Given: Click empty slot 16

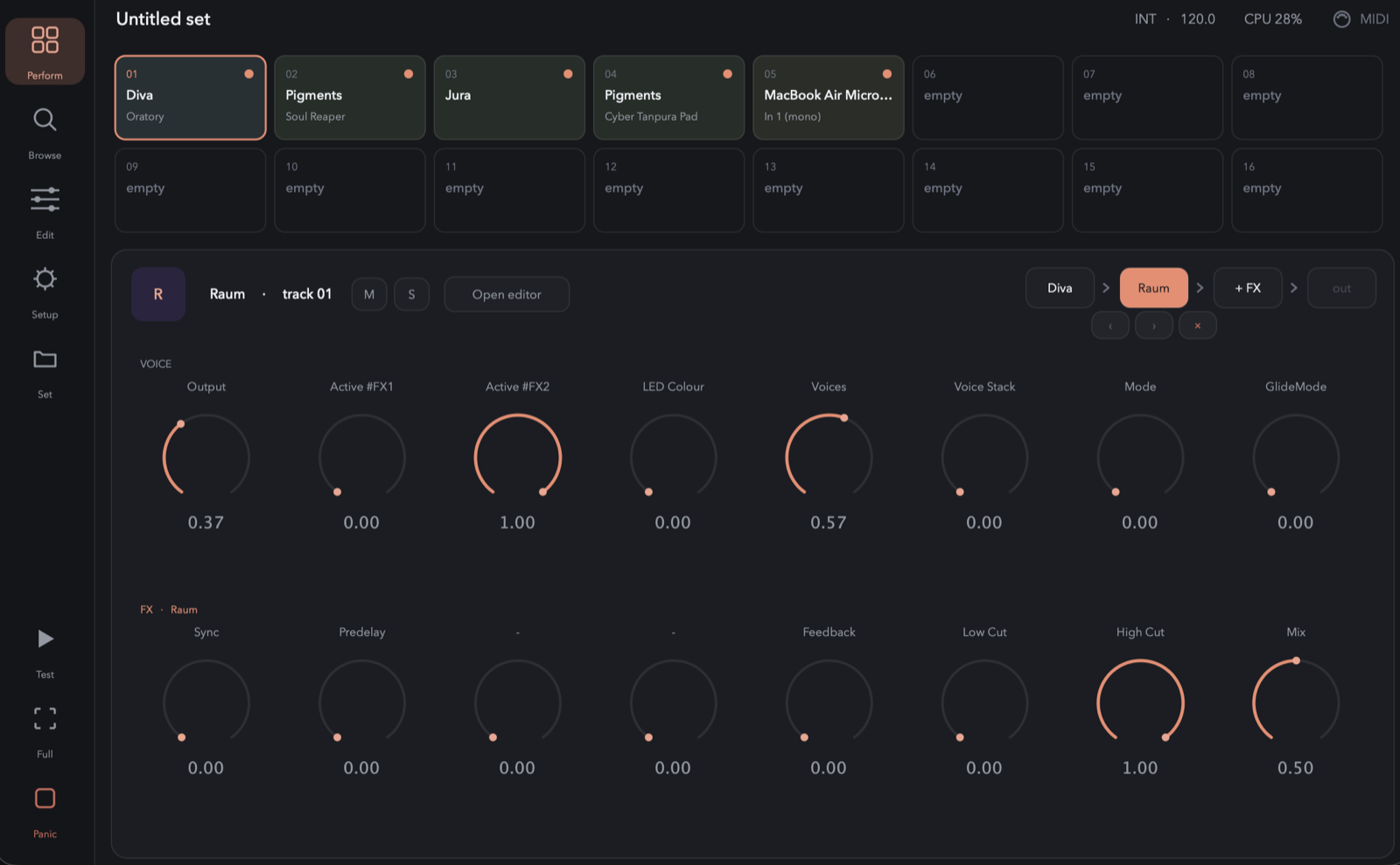Looking at the screenshot, I should (x=1307, y=190).
